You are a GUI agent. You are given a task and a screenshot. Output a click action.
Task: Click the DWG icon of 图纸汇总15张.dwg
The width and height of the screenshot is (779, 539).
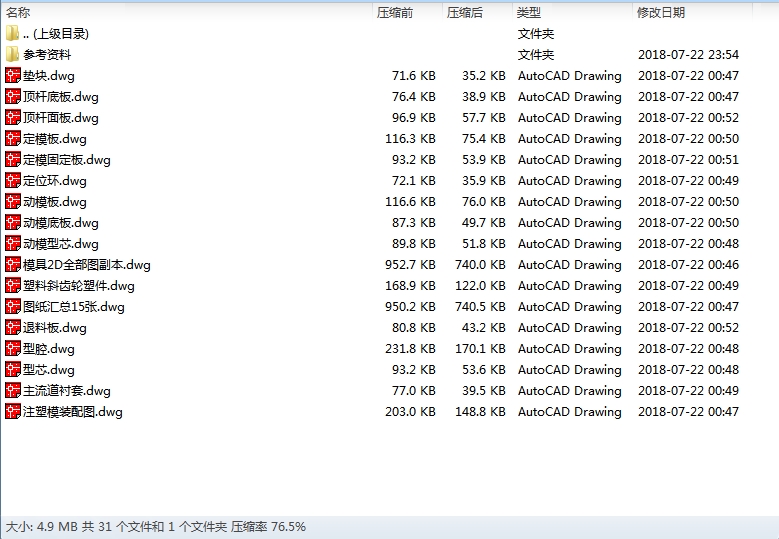pos(12,306)
